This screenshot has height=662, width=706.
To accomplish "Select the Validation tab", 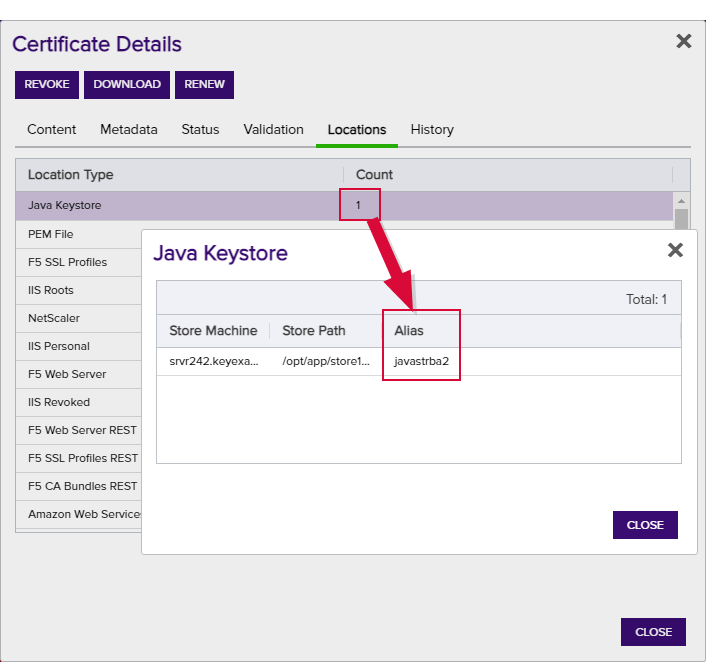I will click(x=273, y=130).
